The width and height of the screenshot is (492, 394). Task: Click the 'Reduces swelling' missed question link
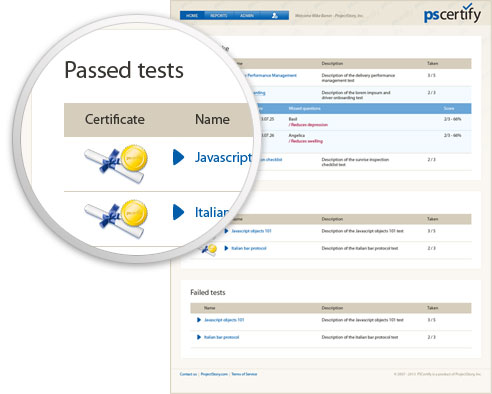pyautogui.click(x=306, y=141)
